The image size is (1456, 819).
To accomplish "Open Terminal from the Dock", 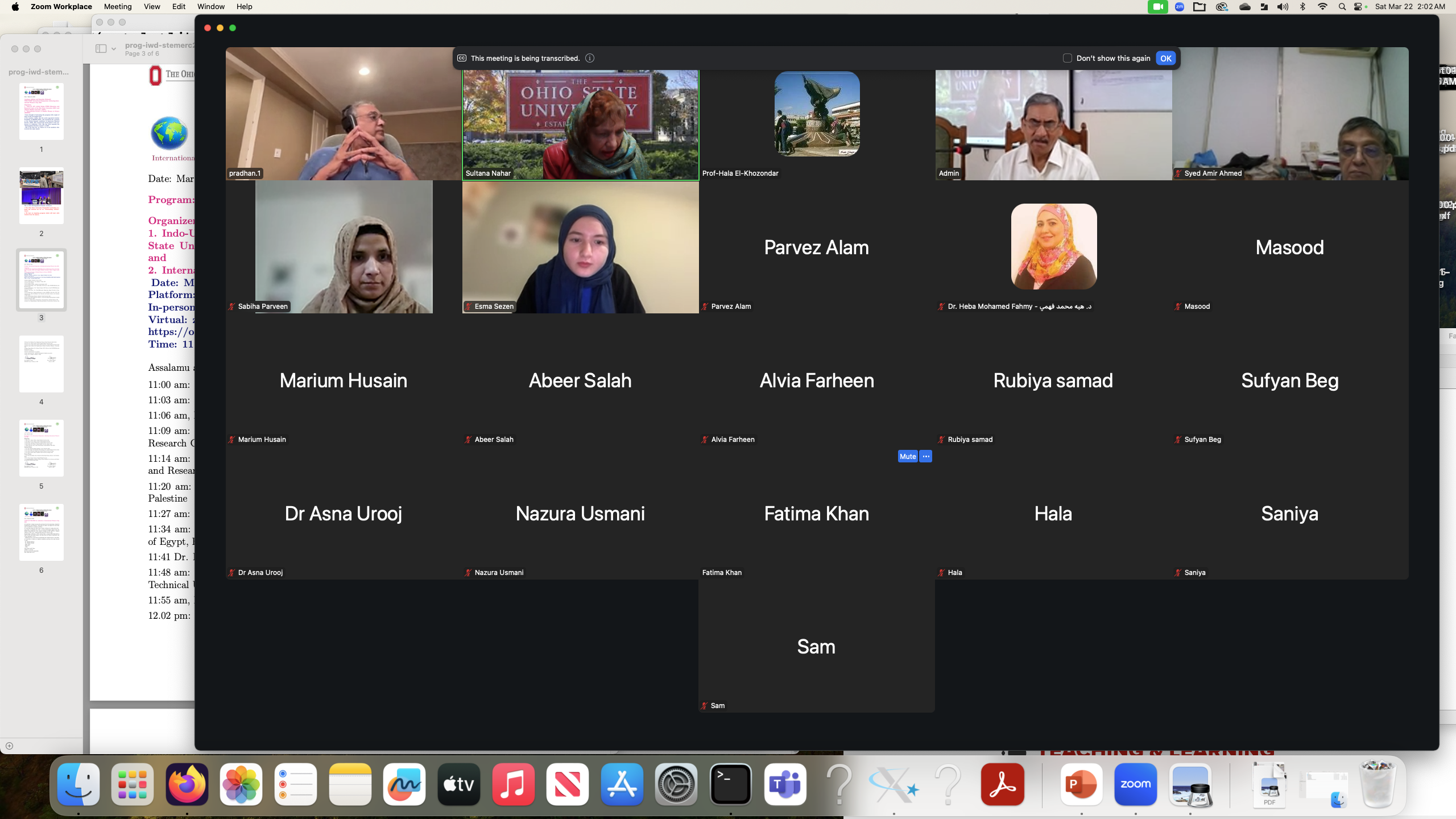I will tap(730, 785).
